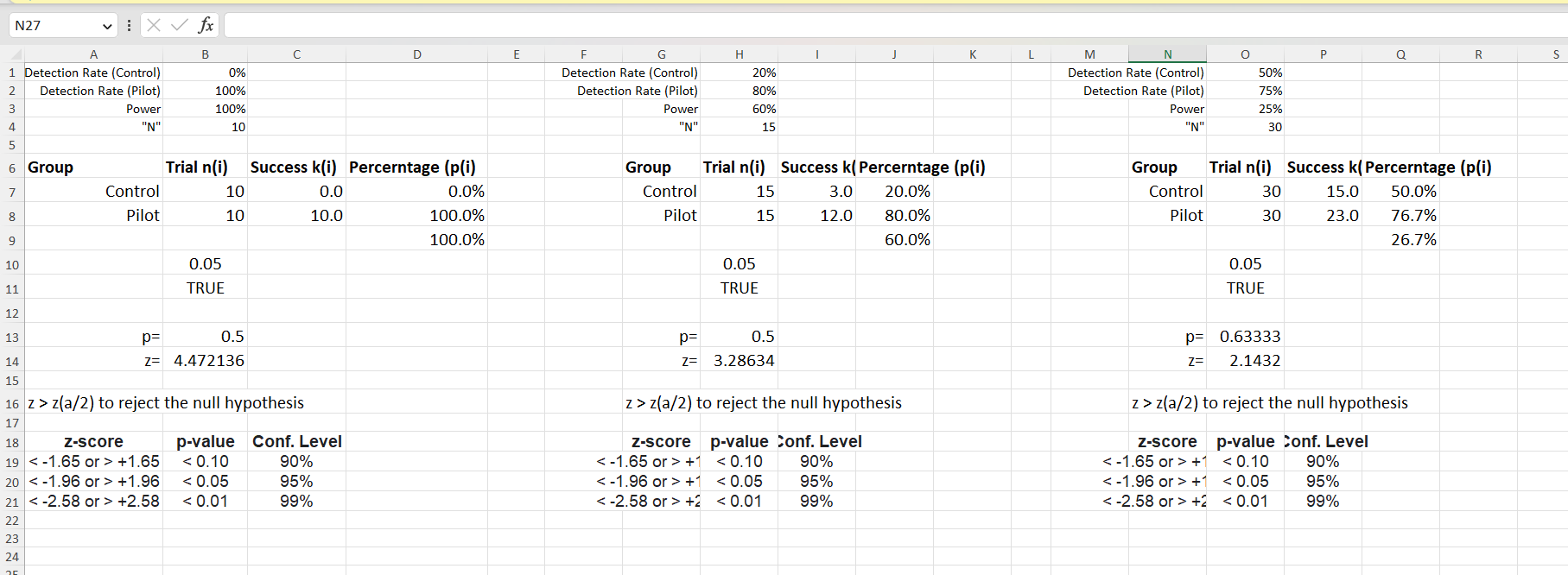Click cell Q9 showing 26.7%
Image resolution: width=1568 pixels, height=575 pixels.
tap(1400, 240)
